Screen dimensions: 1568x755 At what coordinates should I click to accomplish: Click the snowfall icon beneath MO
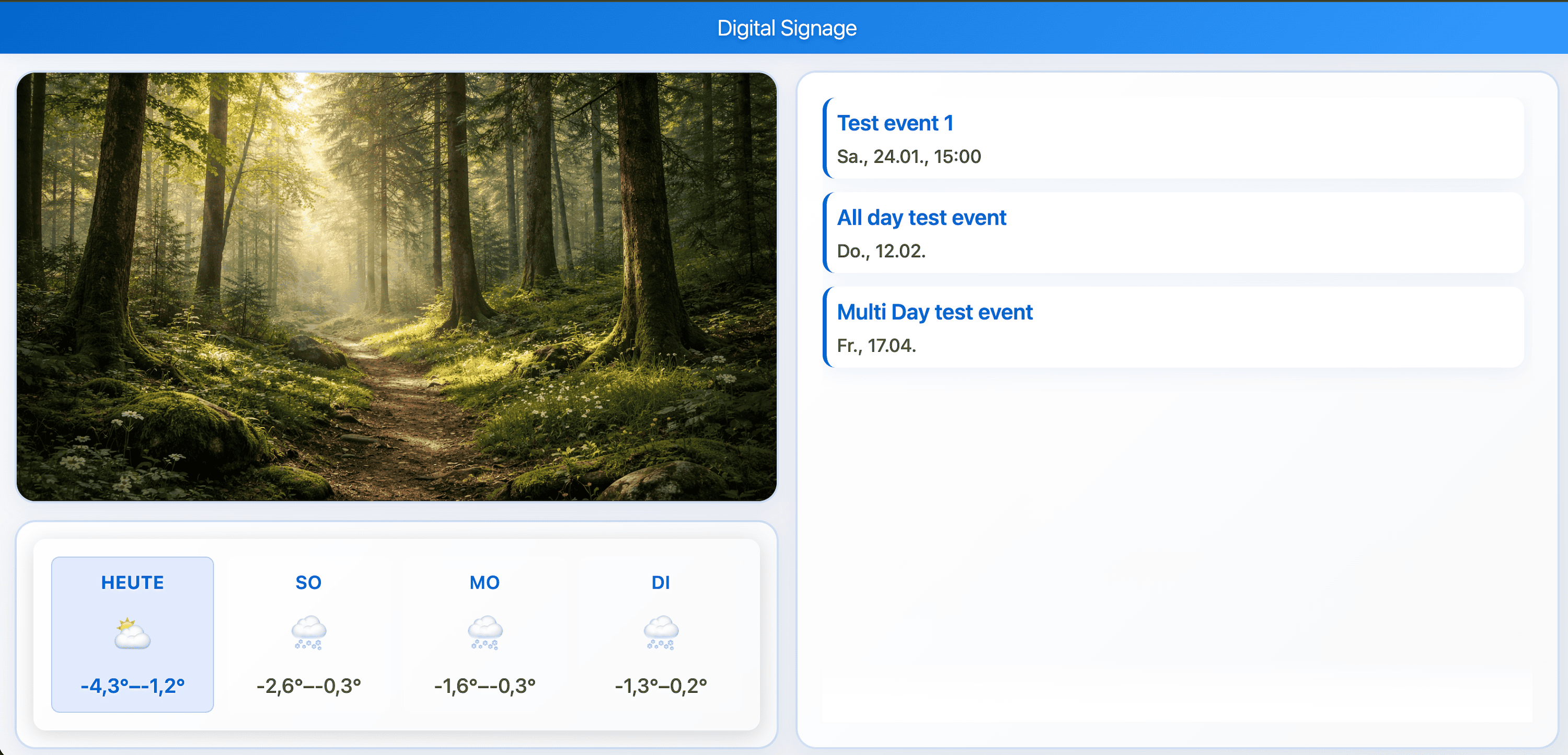pyautogui.click(x=484, y=634)
